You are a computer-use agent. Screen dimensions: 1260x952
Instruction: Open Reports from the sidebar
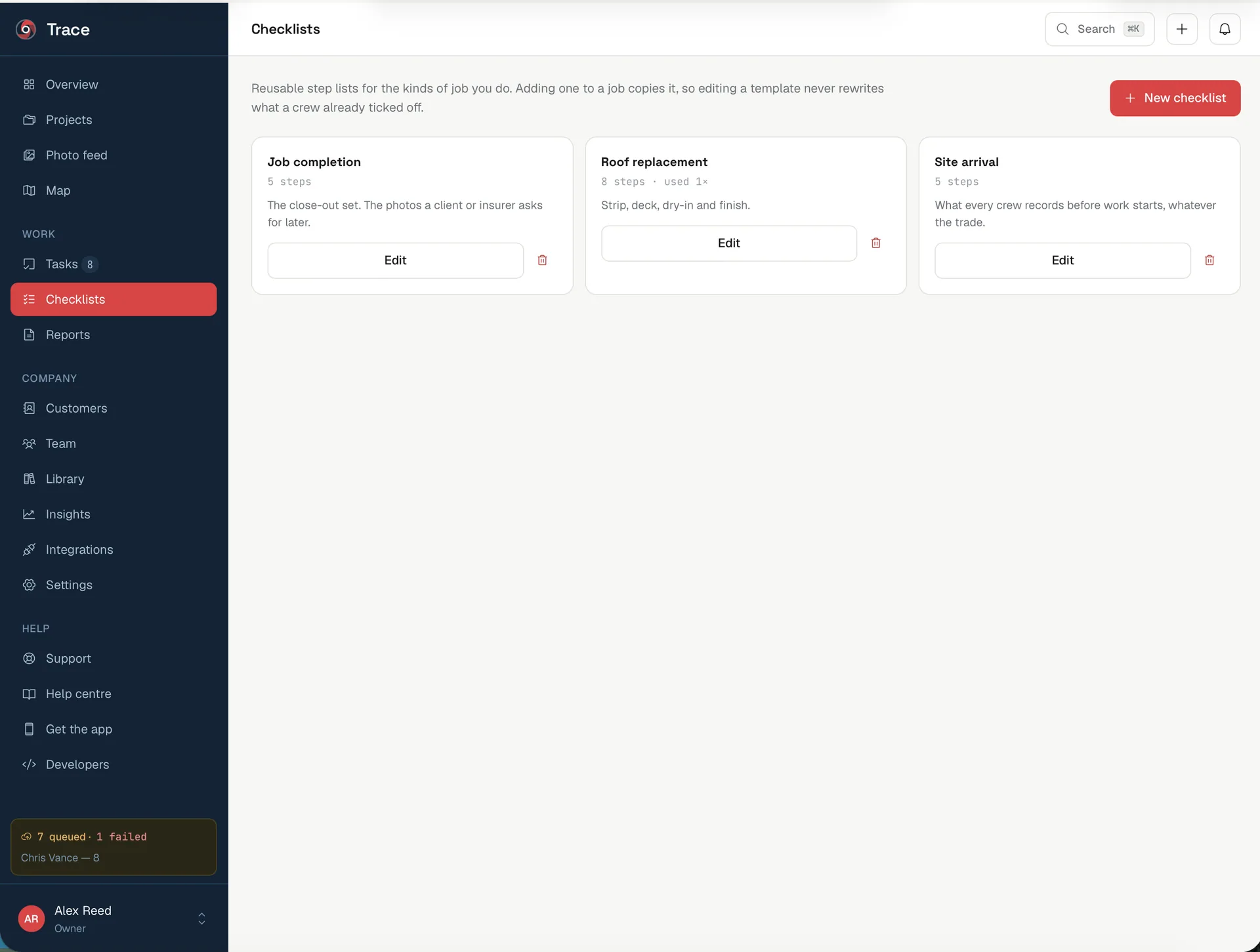pyautogui.click(x=114, y=335)
